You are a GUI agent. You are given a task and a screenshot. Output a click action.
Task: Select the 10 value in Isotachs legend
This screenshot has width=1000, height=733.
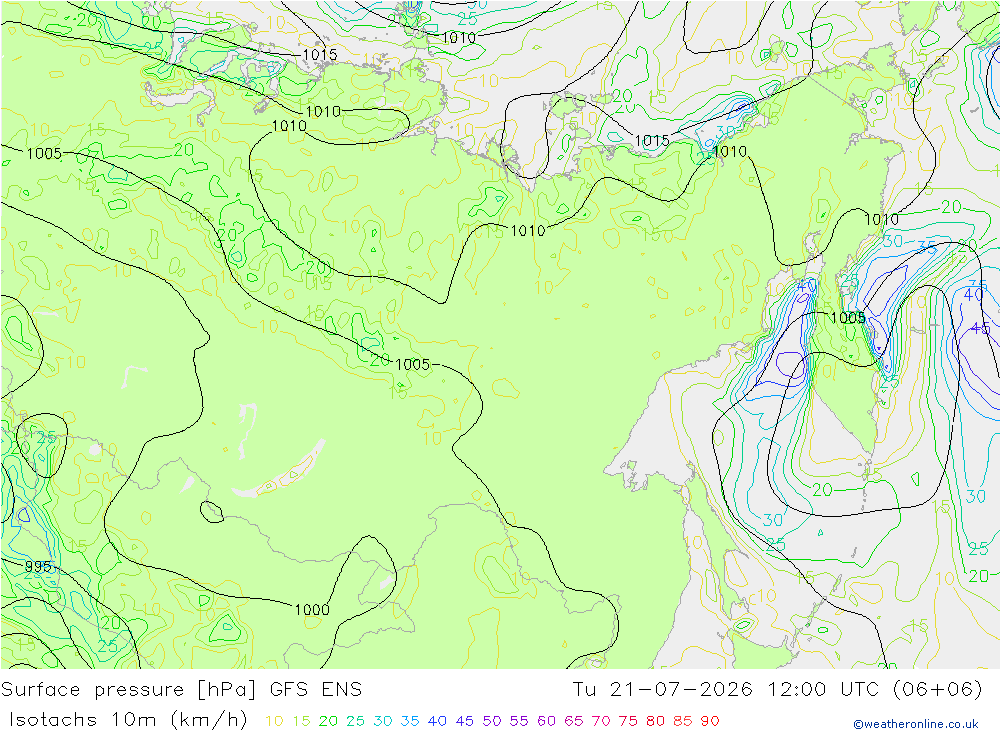[x=274, y=721]
